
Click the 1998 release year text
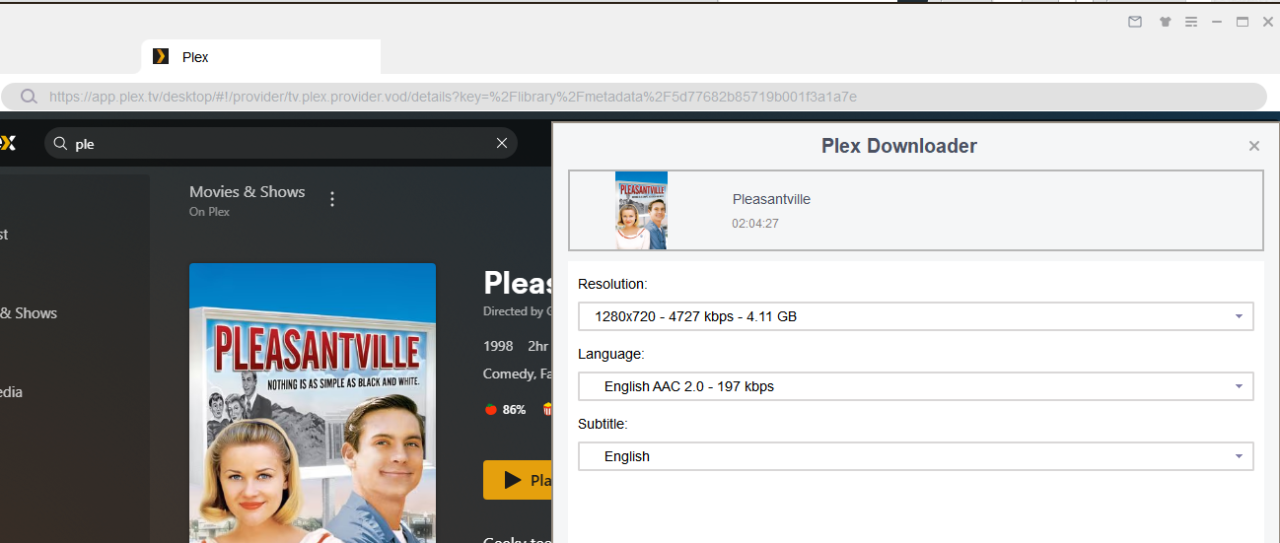coord(498,346)
